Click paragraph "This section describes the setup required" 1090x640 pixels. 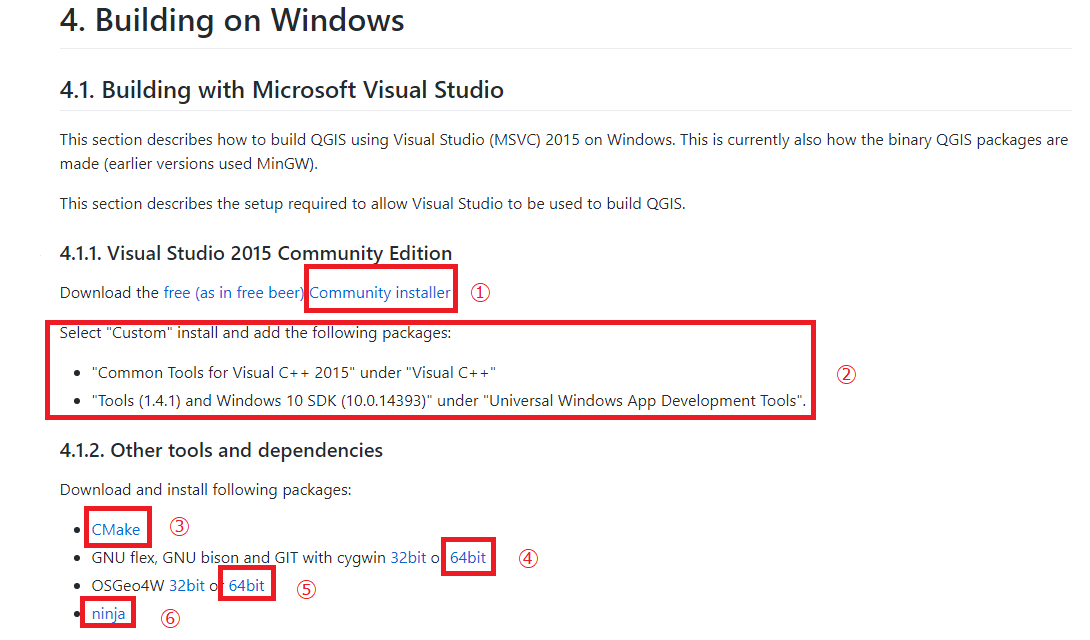(x=373, y=204)
